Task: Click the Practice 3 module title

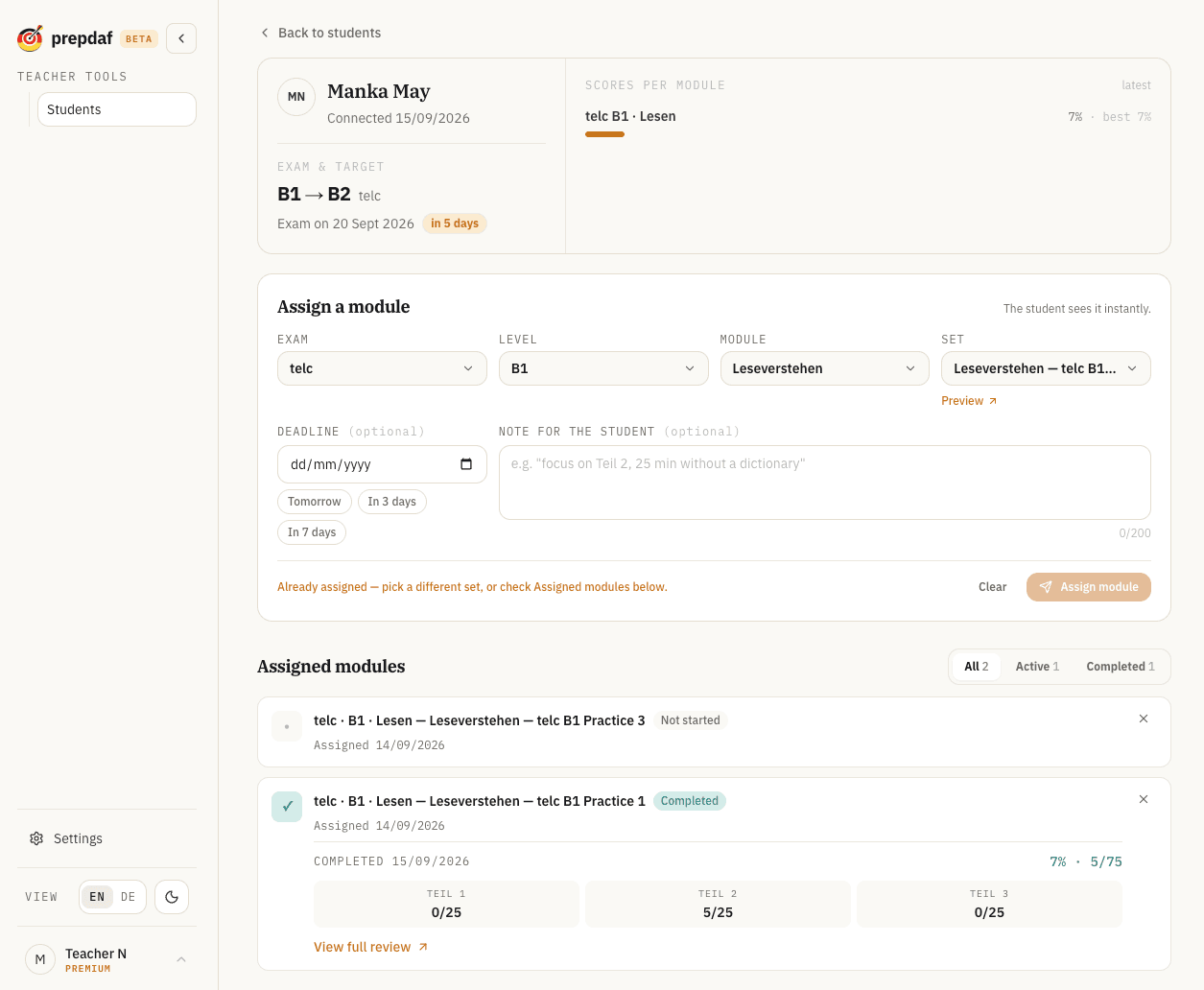Action: [x=479, y=720]
